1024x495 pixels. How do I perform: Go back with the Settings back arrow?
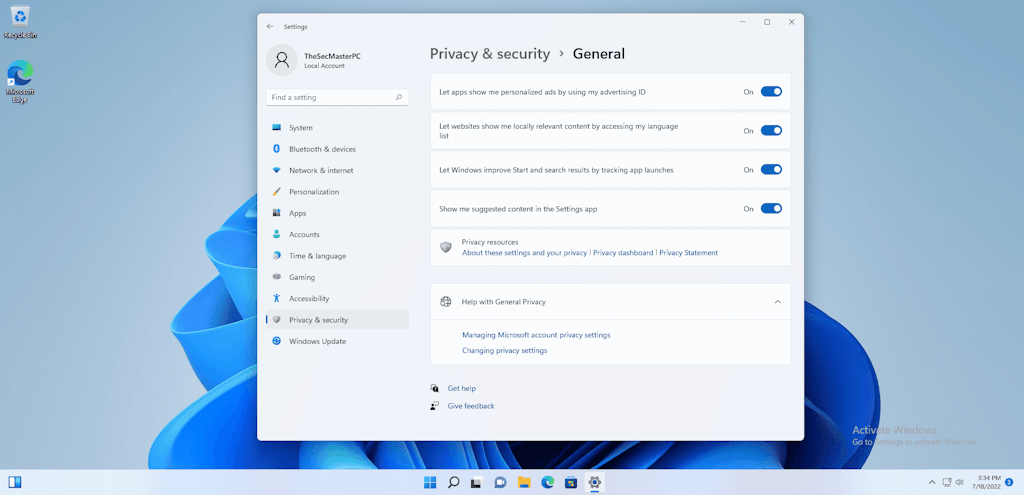[x=270, y=27]
